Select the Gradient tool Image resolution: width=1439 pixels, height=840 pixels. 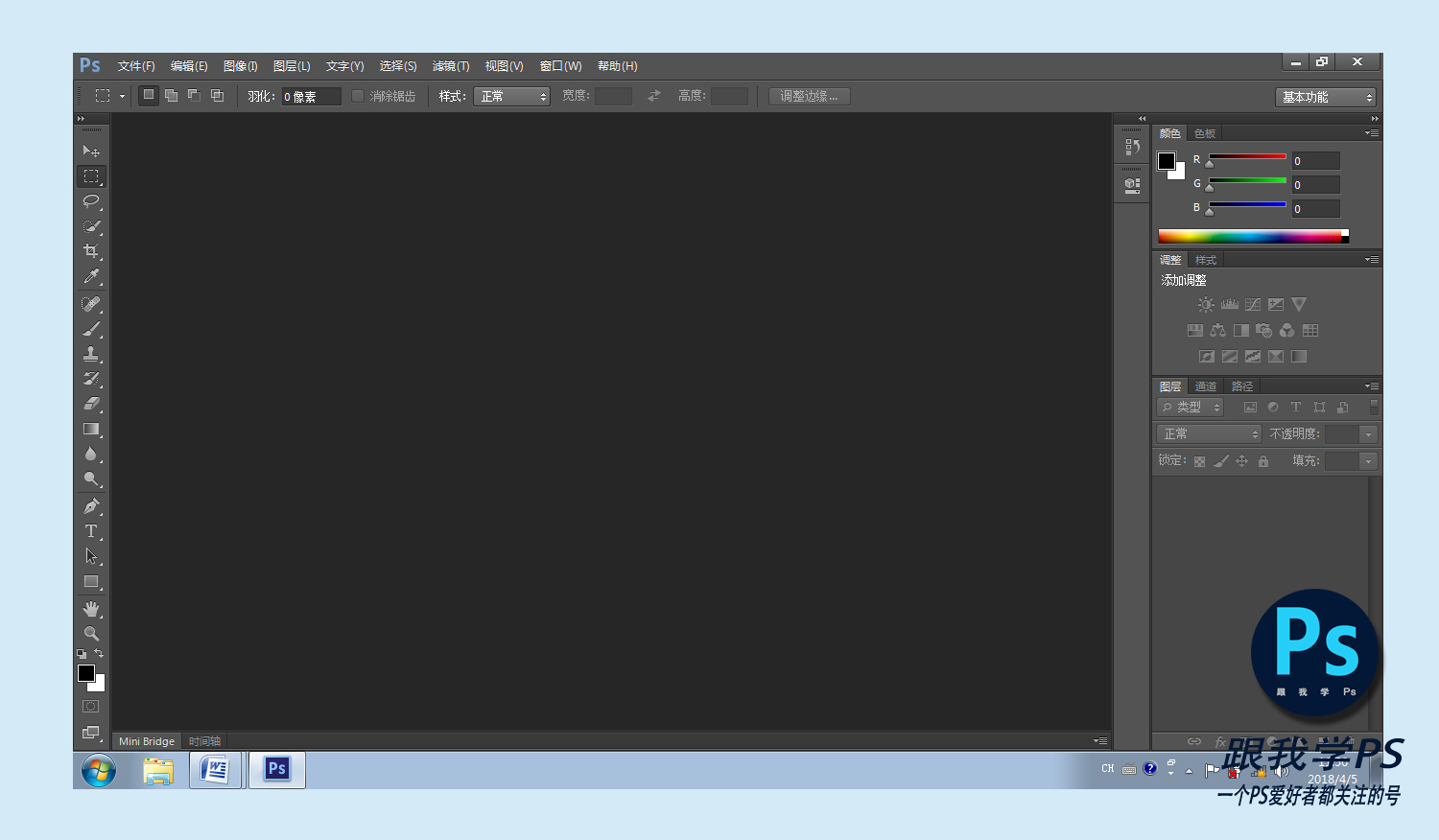(x=91, y=429)
